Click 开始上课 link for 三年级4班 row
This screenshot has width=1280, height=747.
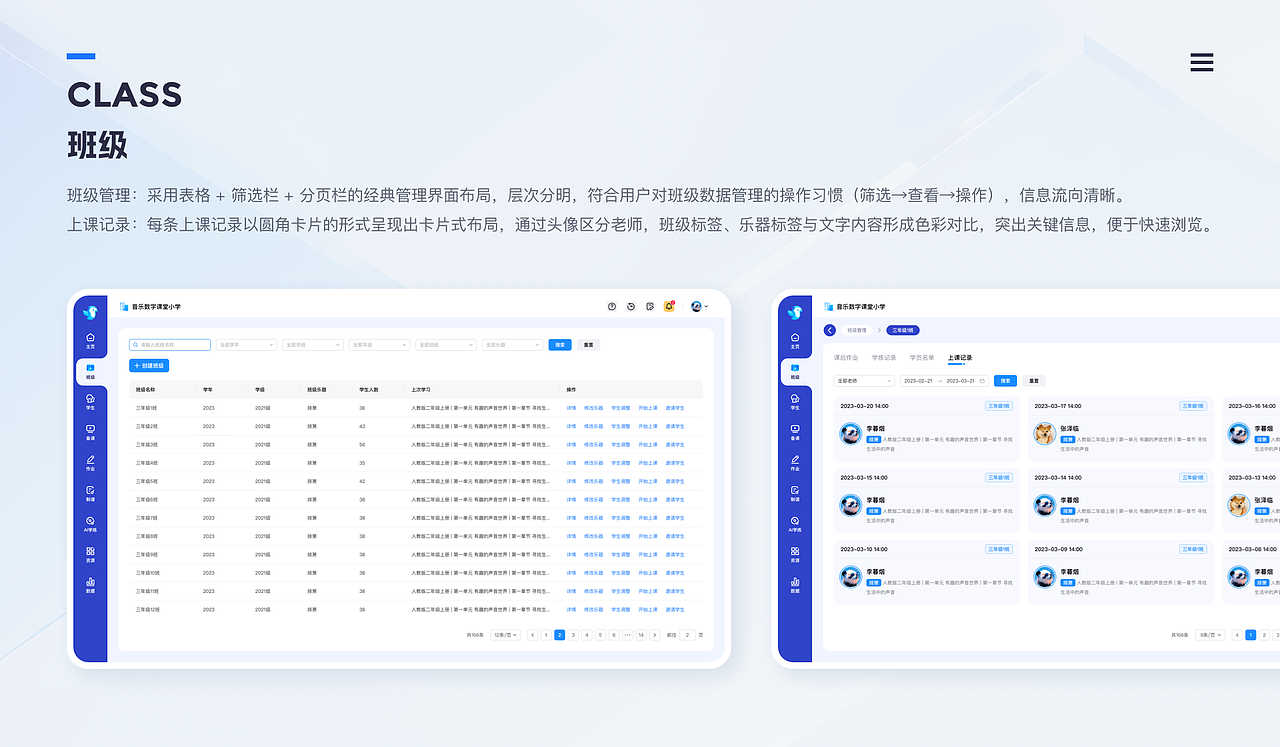pos(648,463)
